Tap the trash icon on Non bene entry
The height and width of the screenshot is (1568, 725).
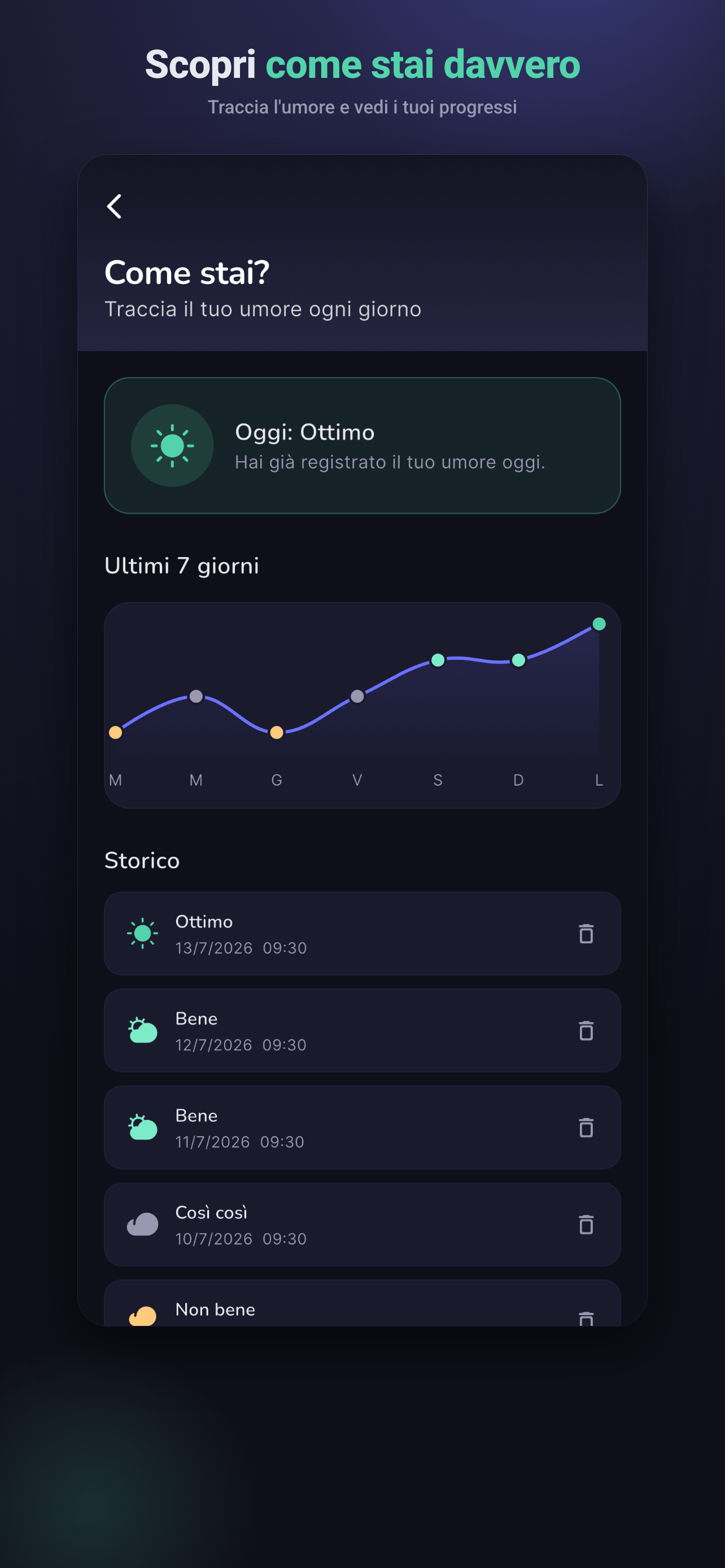coord(586,1318)
